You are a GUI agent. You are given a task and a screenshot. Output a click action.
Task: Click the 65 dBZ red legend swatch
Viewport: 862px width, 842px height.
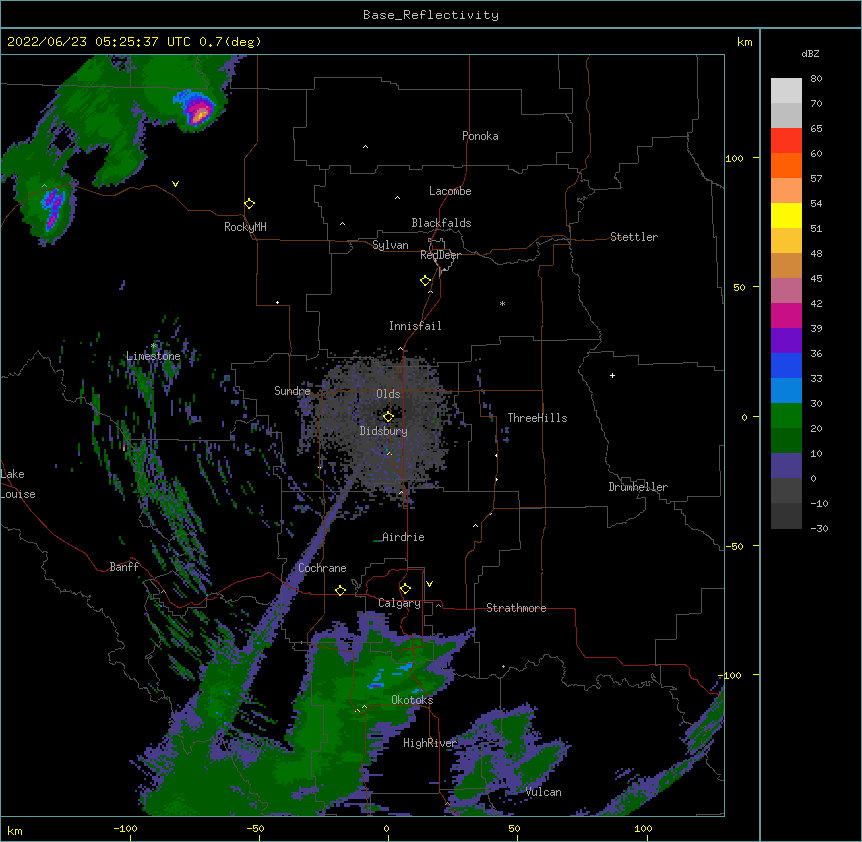point(786,141)
